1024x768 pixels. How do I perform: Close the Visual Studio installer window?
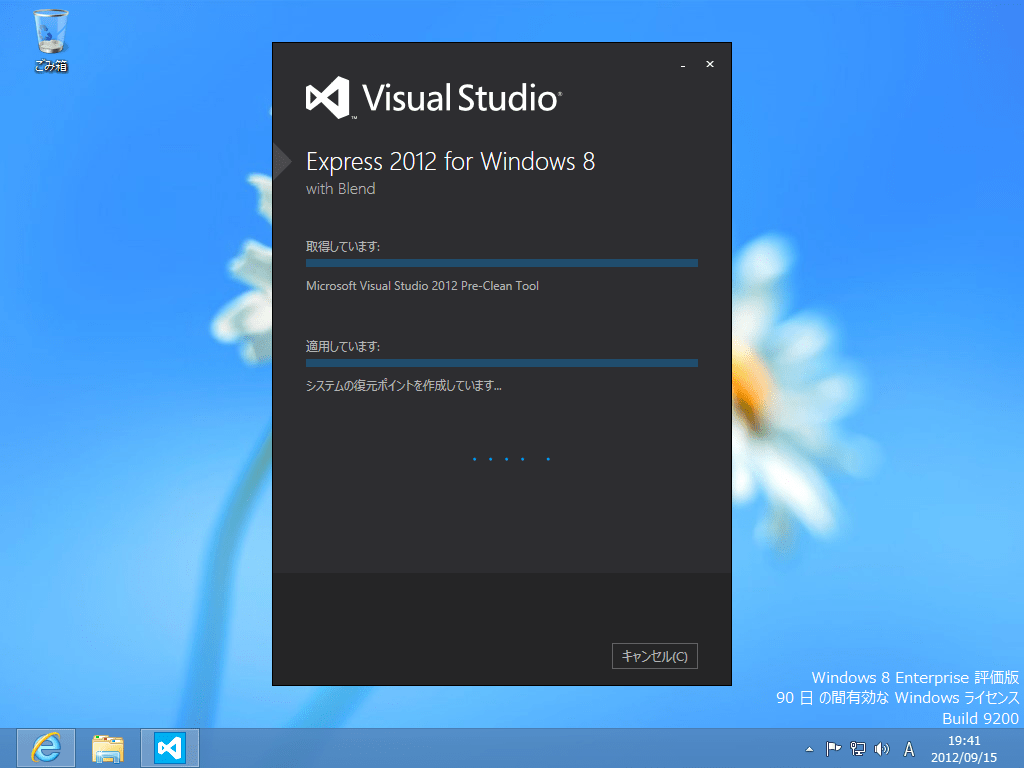pyautogui.click(x=710, y=64)
